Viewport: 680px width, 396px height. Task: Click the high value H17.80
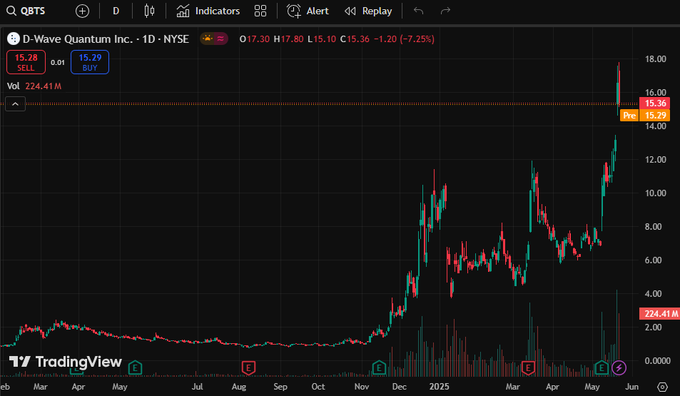tap(288, 39)
